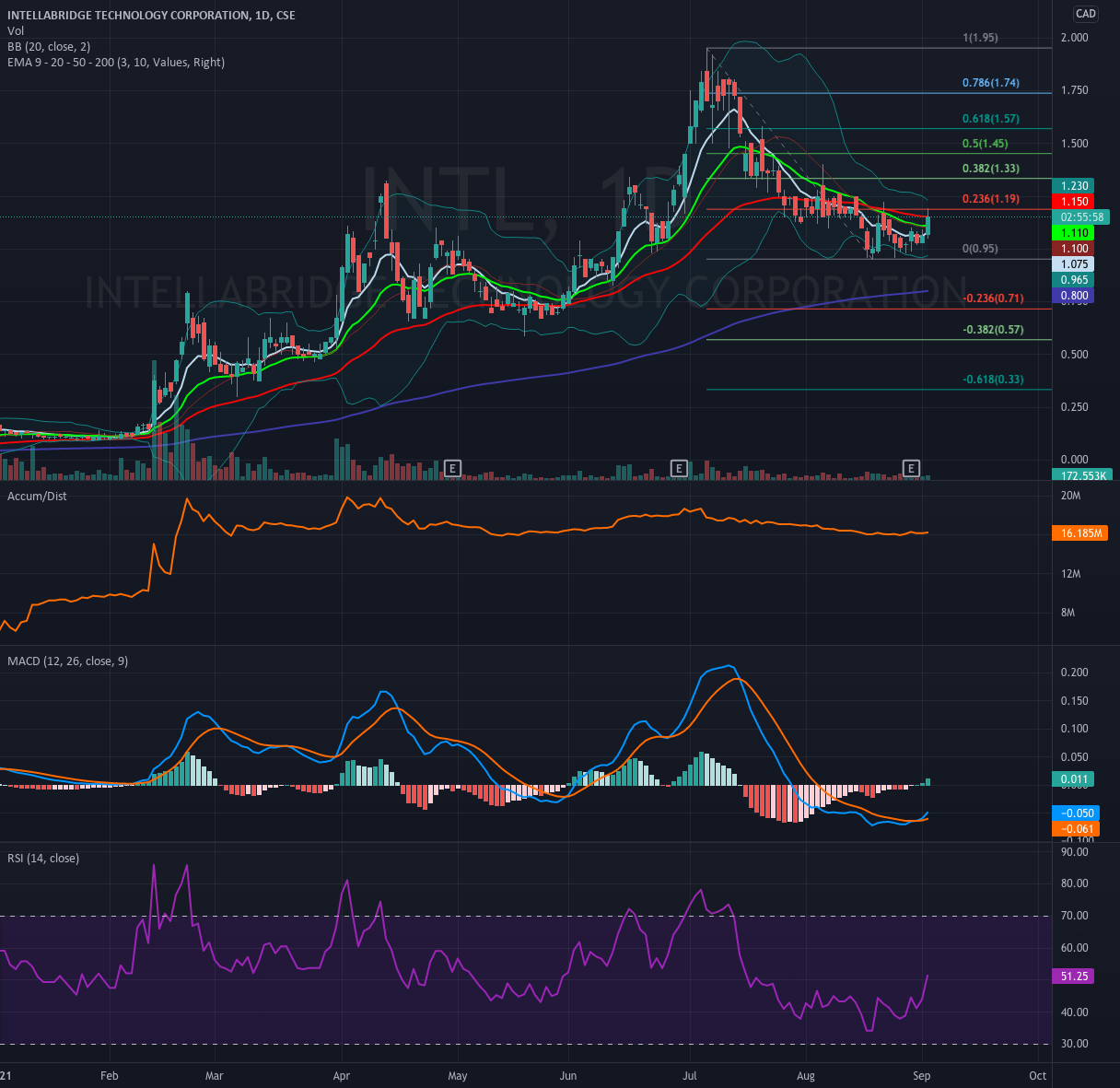Select the RSI (14, close) pane label
Screen dimensions: 1120x1088
click(43, 859)
